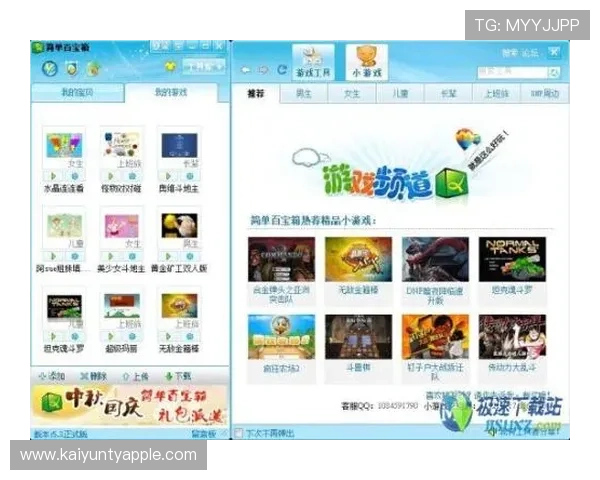This screenshot has height=480, width=600.
Task: Play the 水晶连连看 game via green arrow
Action: point(54,176)
